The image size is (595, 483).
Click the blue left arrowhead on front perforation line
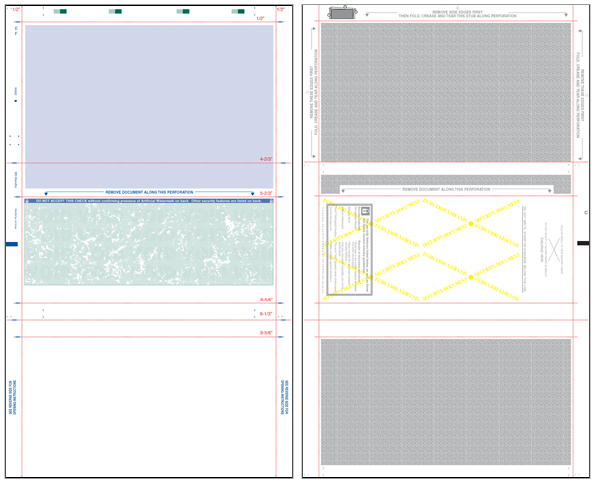tap(46, 194)
